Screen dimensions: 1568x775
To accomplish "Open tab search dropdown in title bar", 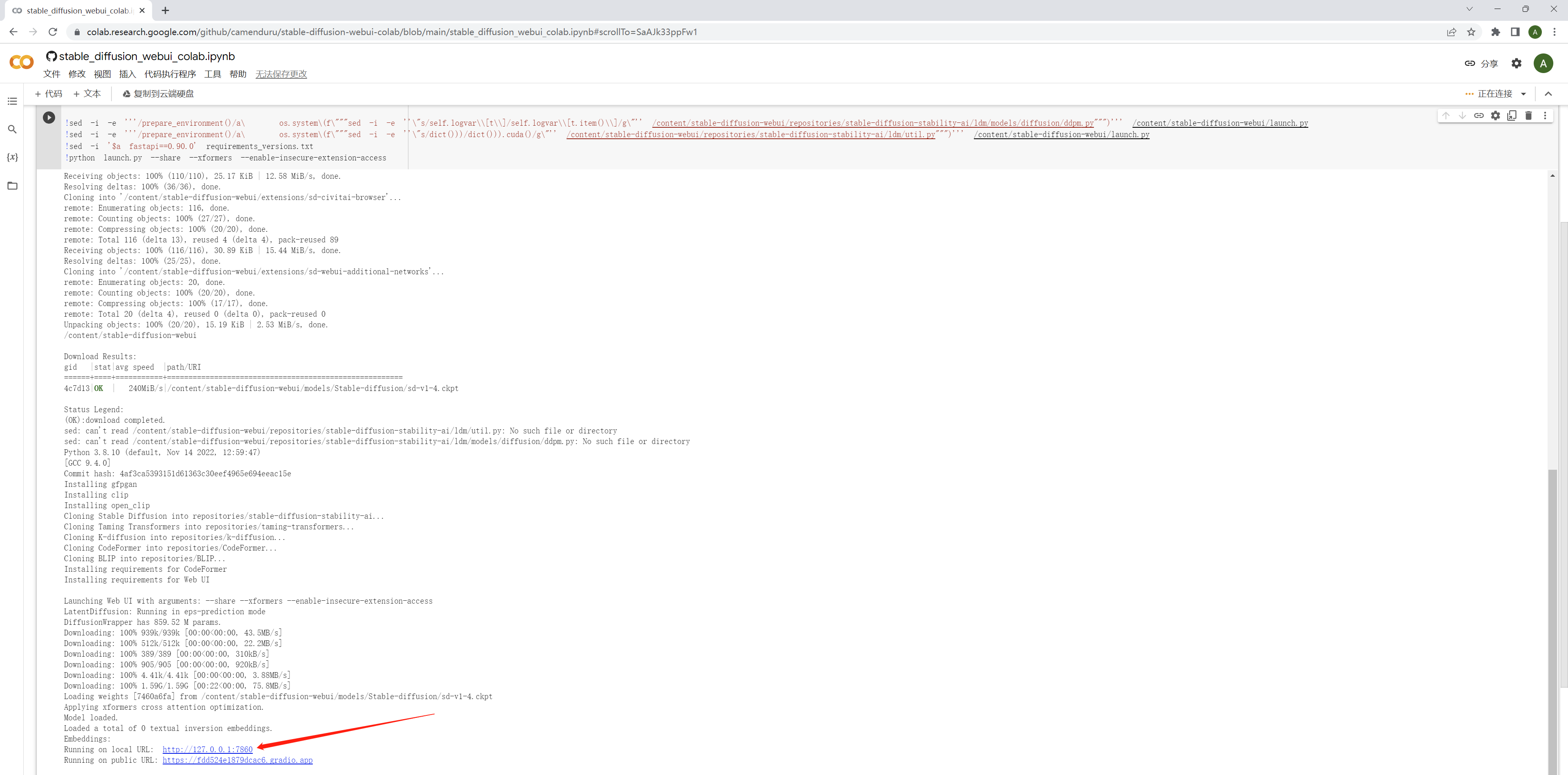I will click(1469, 9).
